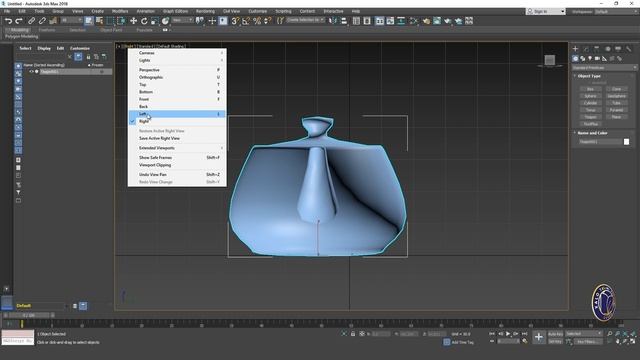Choose the Select and Move tool

click(133, 21)
